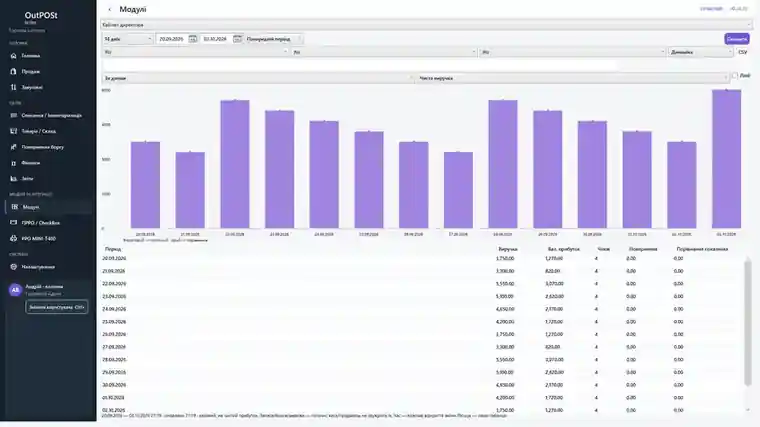Open the third Усі filter dropdown
Screen dimensions: 760x427
pos(572,52)
